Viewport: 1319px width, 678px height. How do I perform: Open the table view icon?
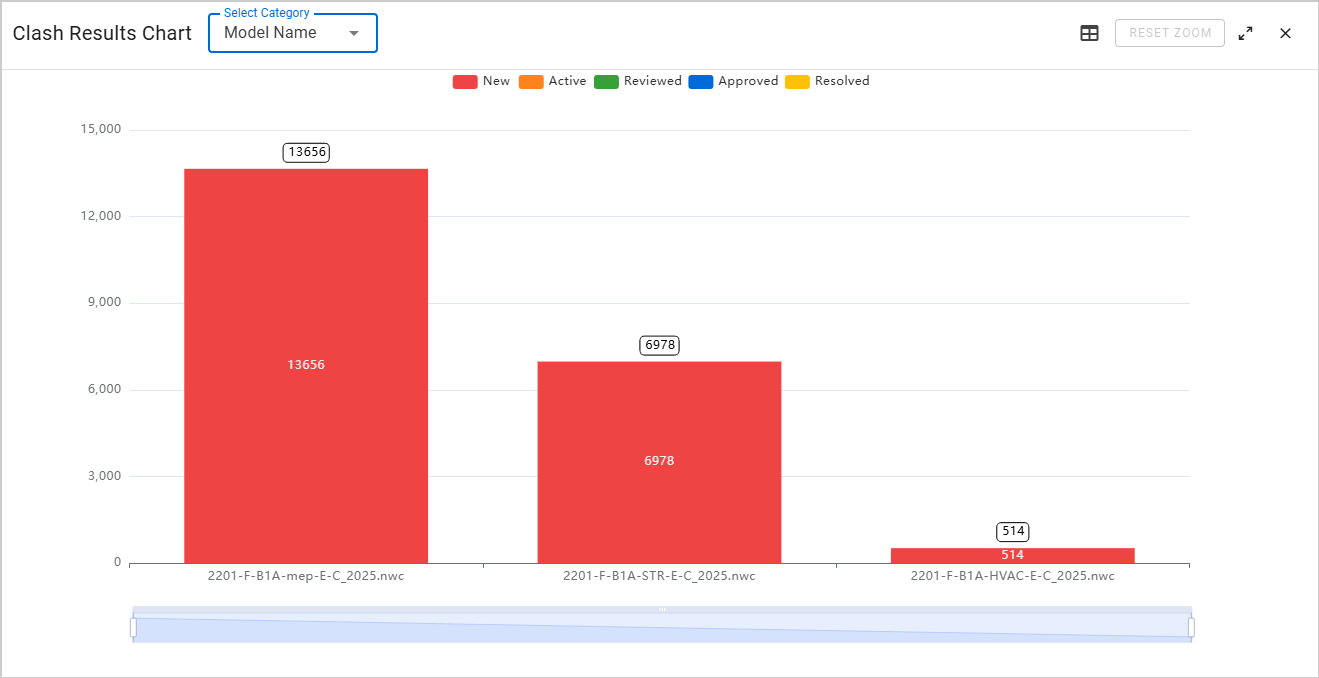(1089, 33)
